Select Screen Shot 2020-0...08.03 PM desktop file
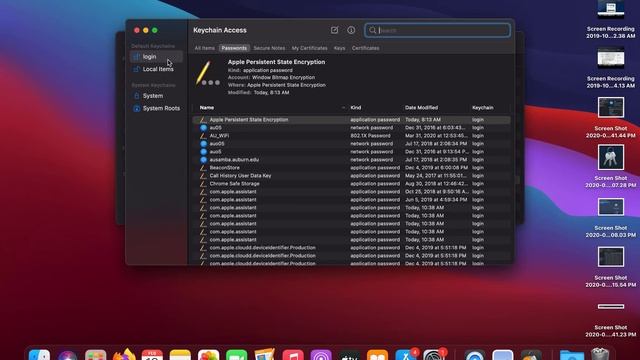Viewport: 640px width, 360px height. 611,217
